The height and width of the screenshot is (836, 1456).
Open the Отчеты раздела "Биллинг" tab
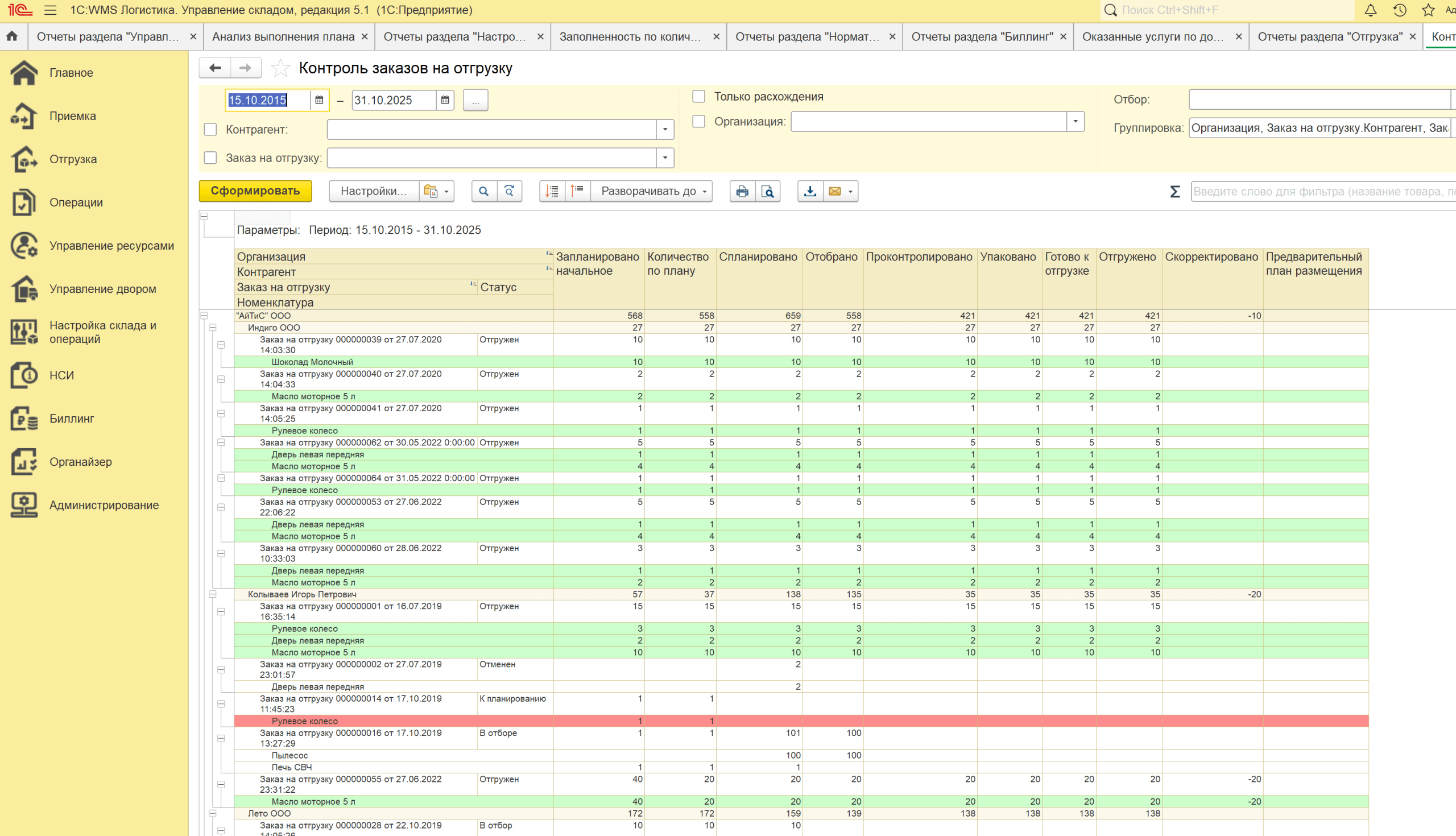(982, 37)
